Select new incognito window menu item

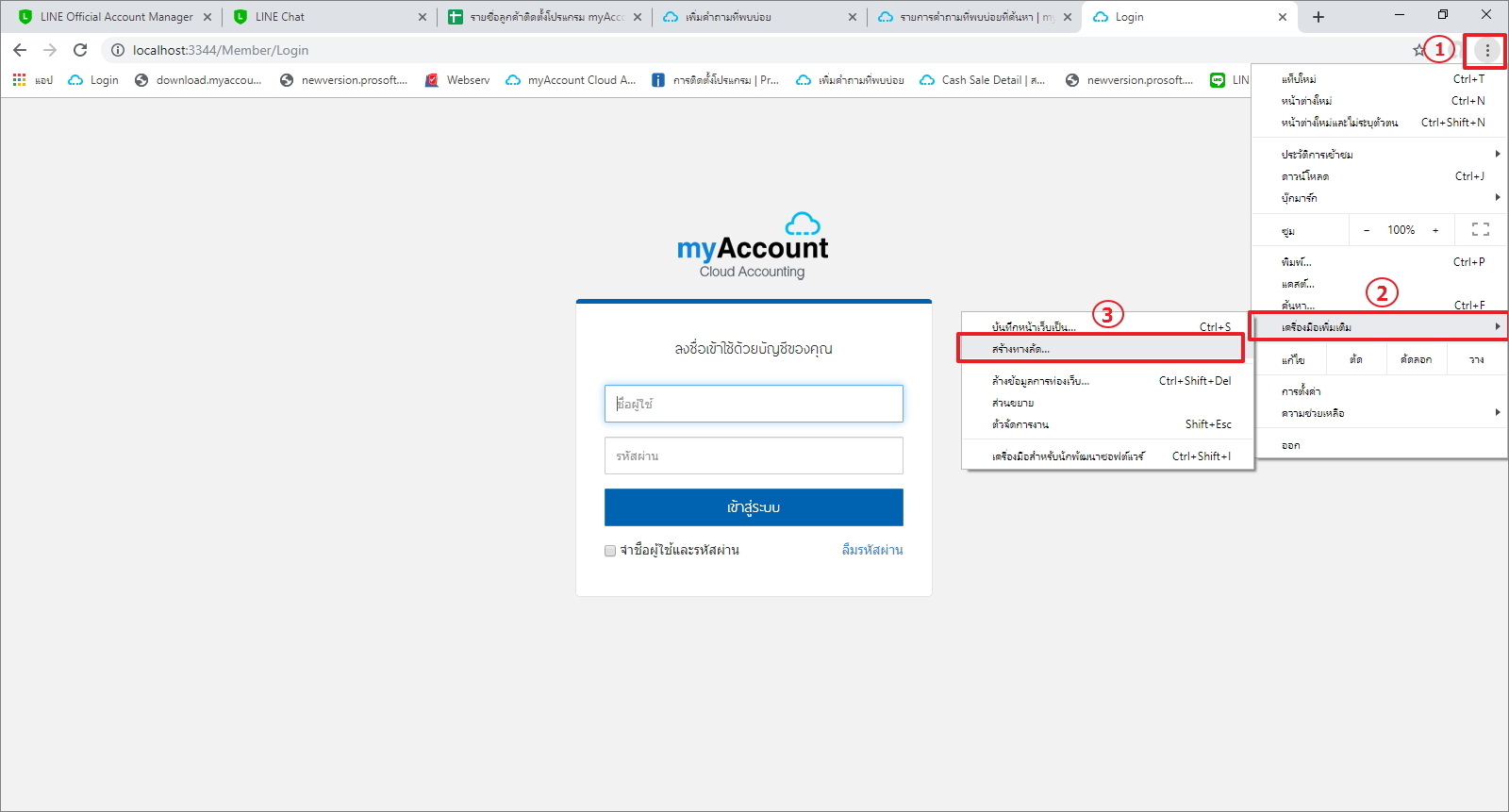pos(1380,123)
